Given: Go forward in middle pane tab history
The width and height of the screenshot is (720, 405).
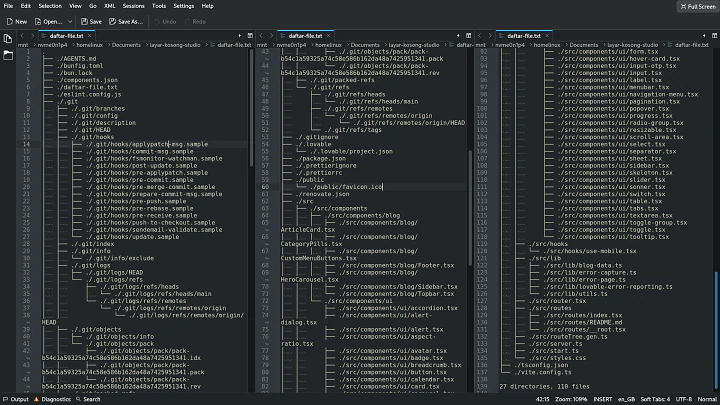Looking at the screenshot, I should [271, 35].
